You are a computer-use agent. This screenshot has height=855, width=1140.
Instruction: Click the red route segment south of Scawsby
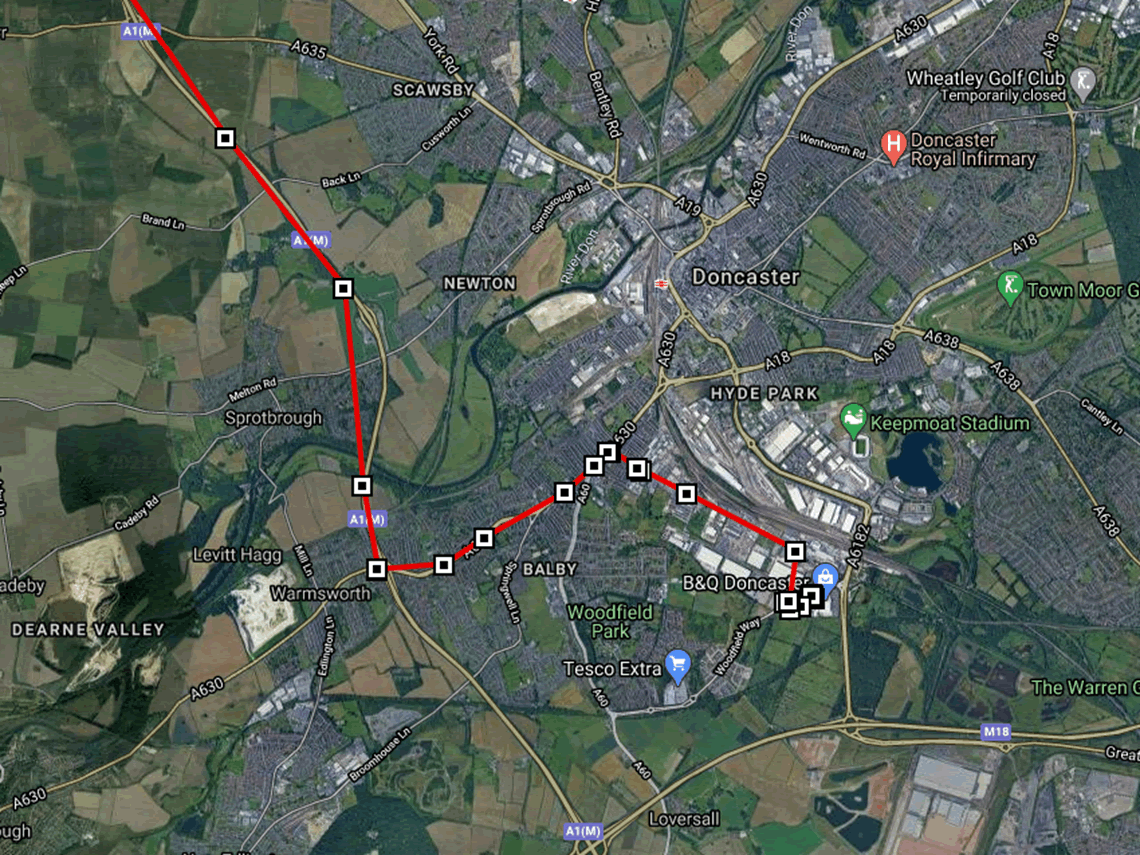click(284, 213)
